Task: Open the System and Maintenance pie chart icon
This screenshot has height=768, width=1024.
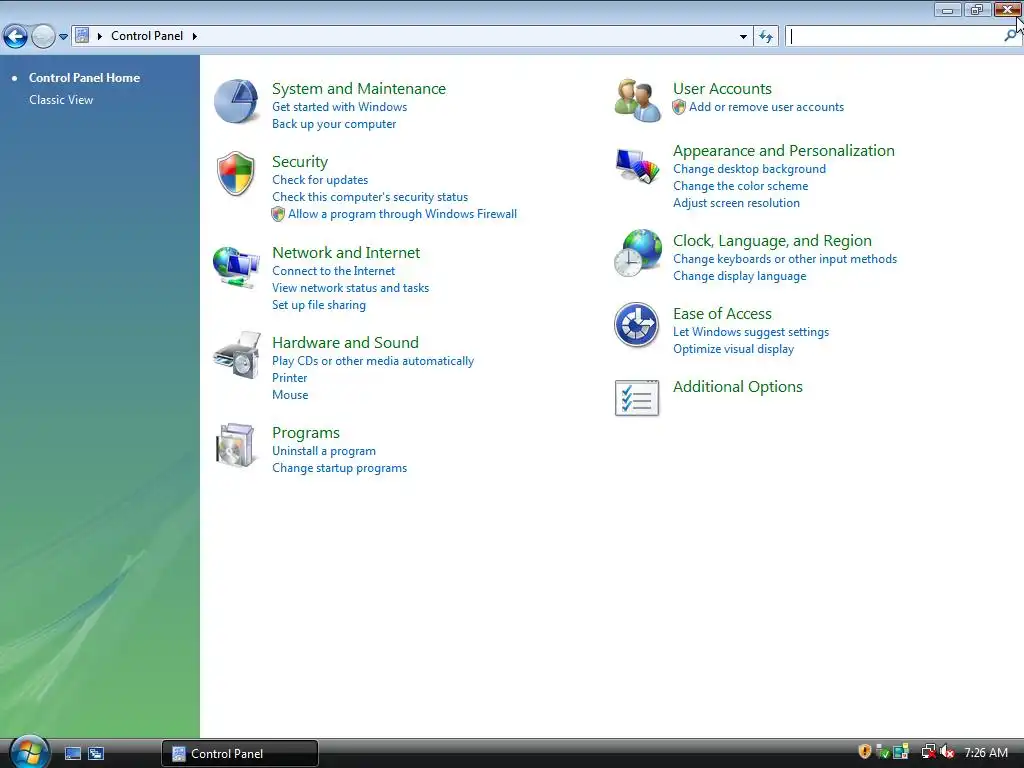Action: click(x=236, y=101)
